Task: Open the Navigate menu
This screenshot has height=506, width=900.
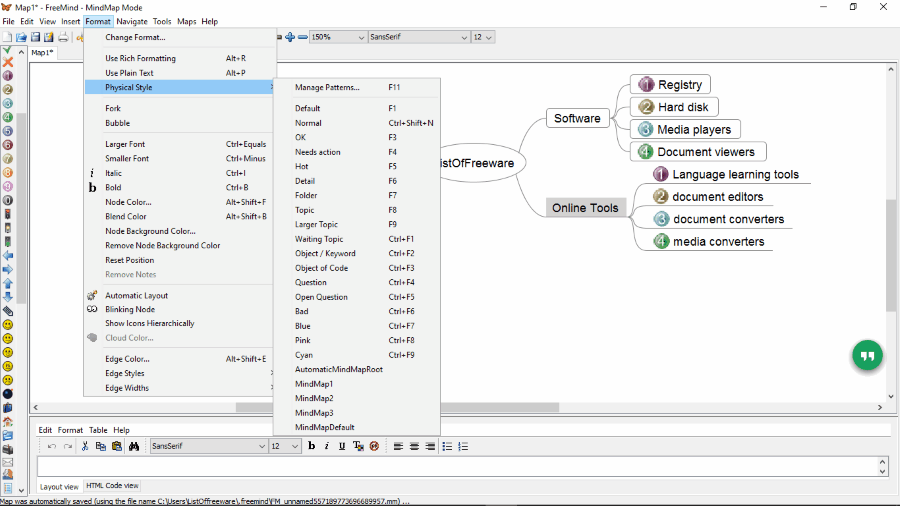Action: tap(132, 21)
